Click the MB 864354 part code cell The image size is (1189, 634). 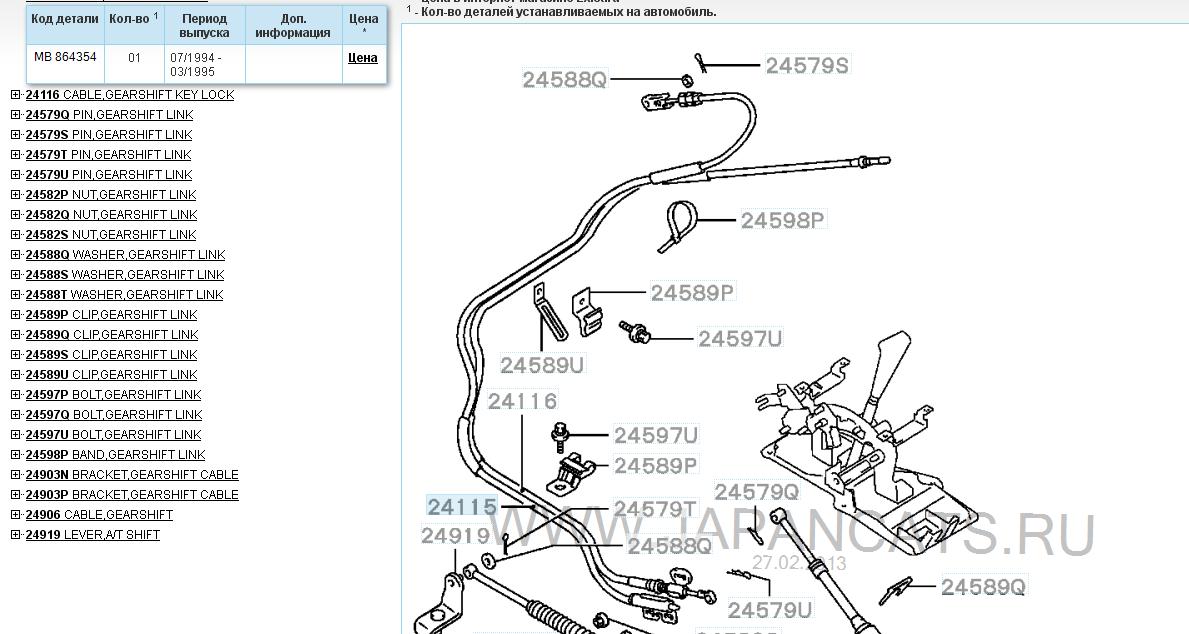pyautogui.click(x=65, y=64)
